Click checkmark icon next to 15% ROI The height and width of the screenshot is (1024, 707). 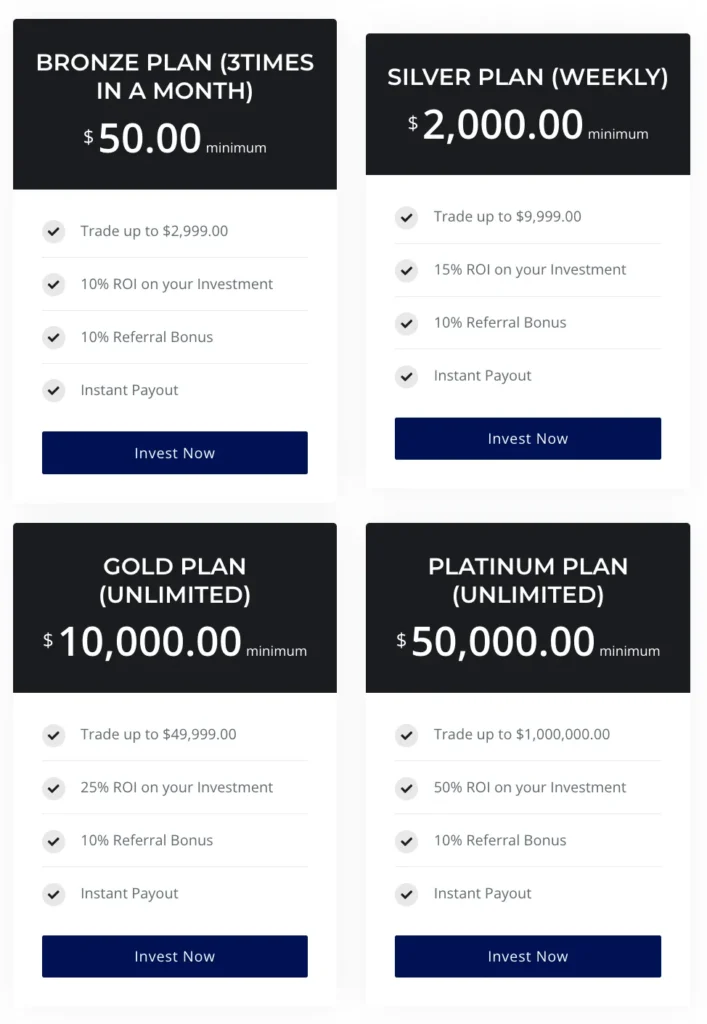pyautogui.click(x=406, y=270)
